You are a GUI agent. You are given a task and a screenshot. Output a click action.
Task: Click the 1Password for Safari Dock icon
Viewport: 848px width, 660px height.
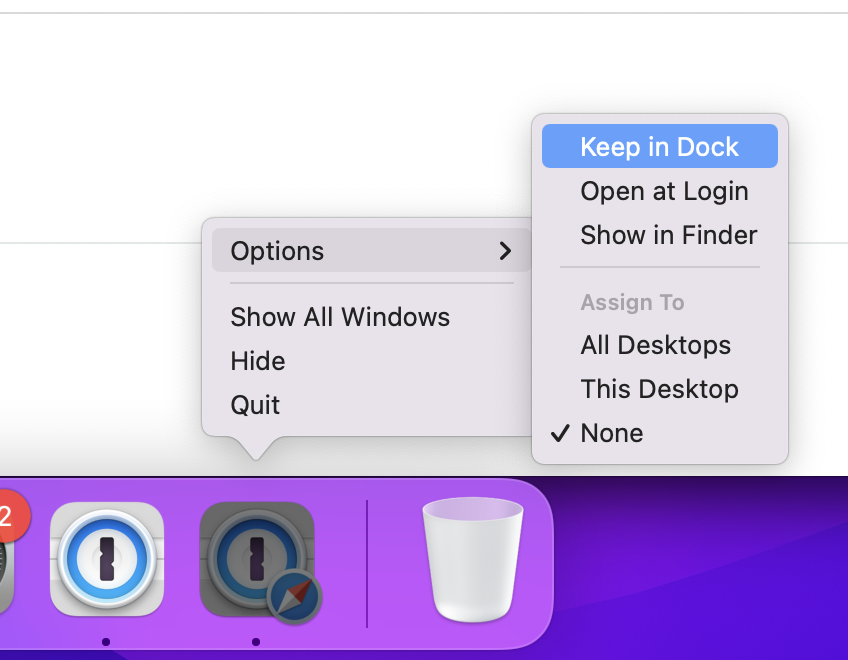coord(257,559)
